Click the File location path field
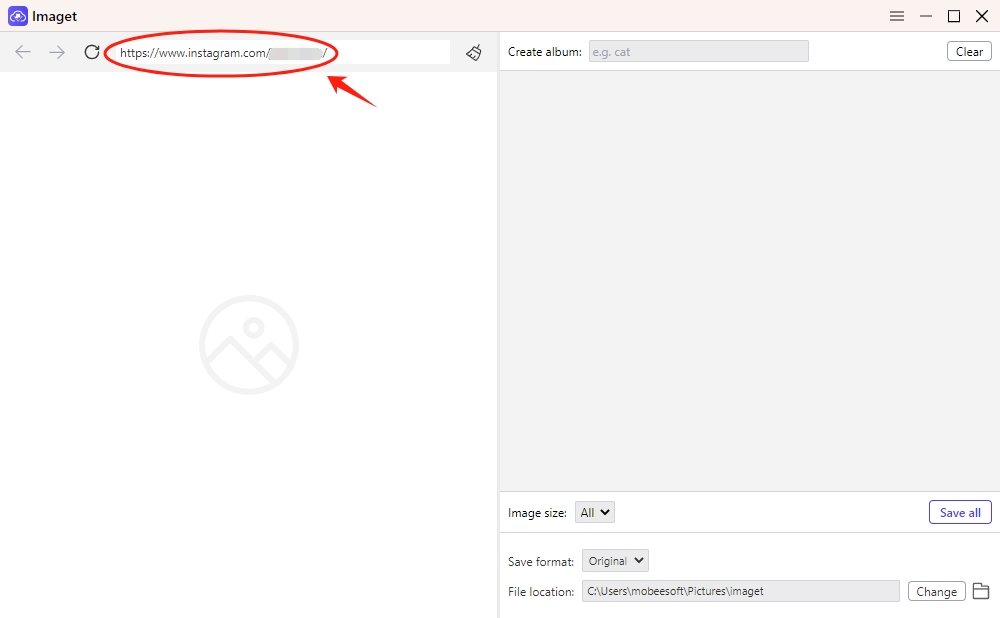 tap(740, 591)
